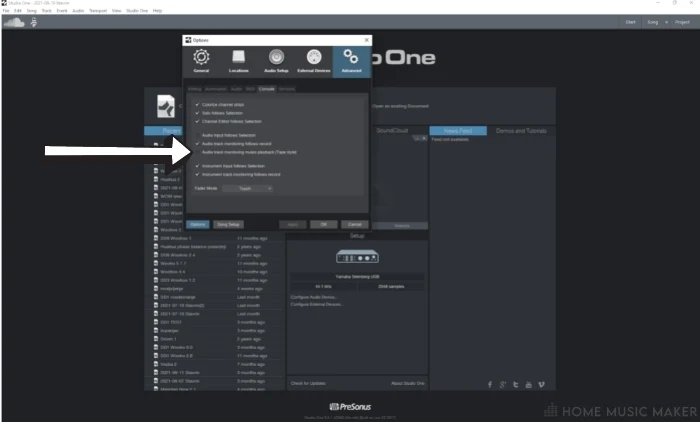Open the File menu
Image resolution: width=700 pixels, height=422 pixels.
pyautogui.click(x=6, y=11)
